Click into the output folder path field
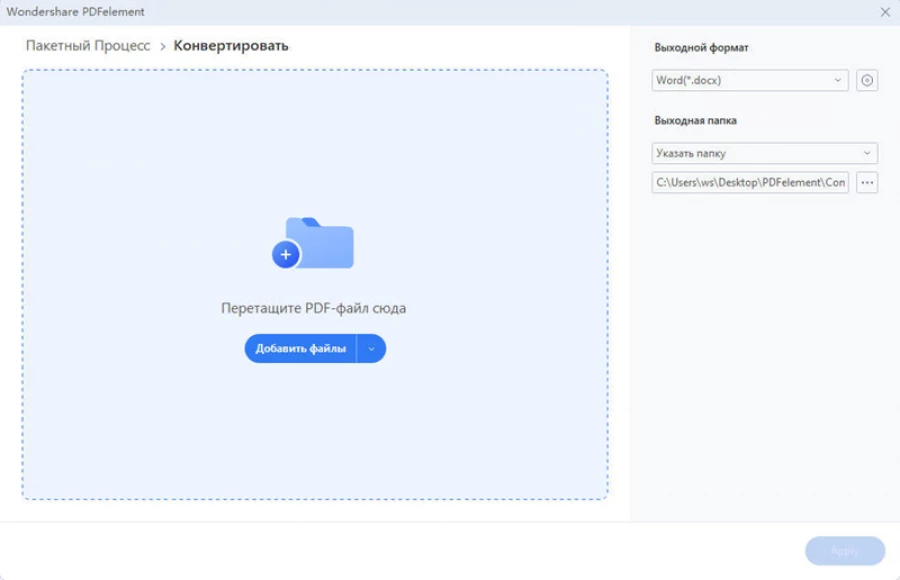The width and height of the screenshot is (900, 580). click(x=750, y=183)
